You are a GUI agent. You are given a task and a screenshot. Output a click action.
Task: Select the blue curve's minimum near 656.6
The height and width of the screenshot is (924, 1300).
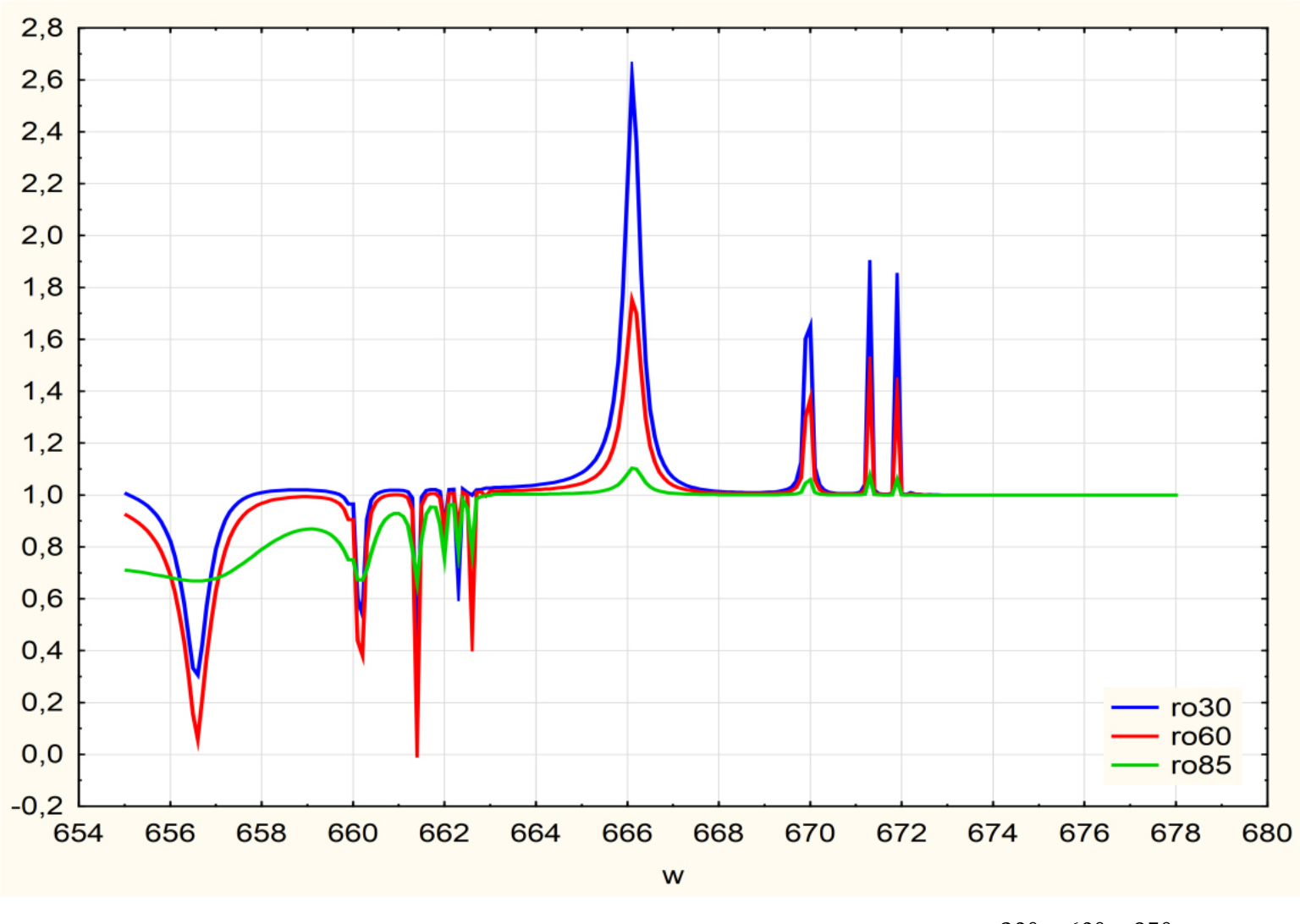pyautogui.click(x=198, y=675)
